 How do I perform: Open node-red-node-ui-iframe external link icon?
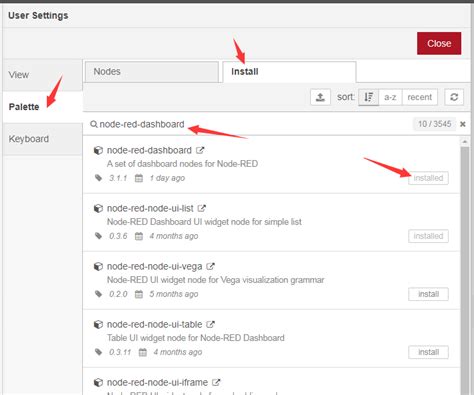[216, 382]
